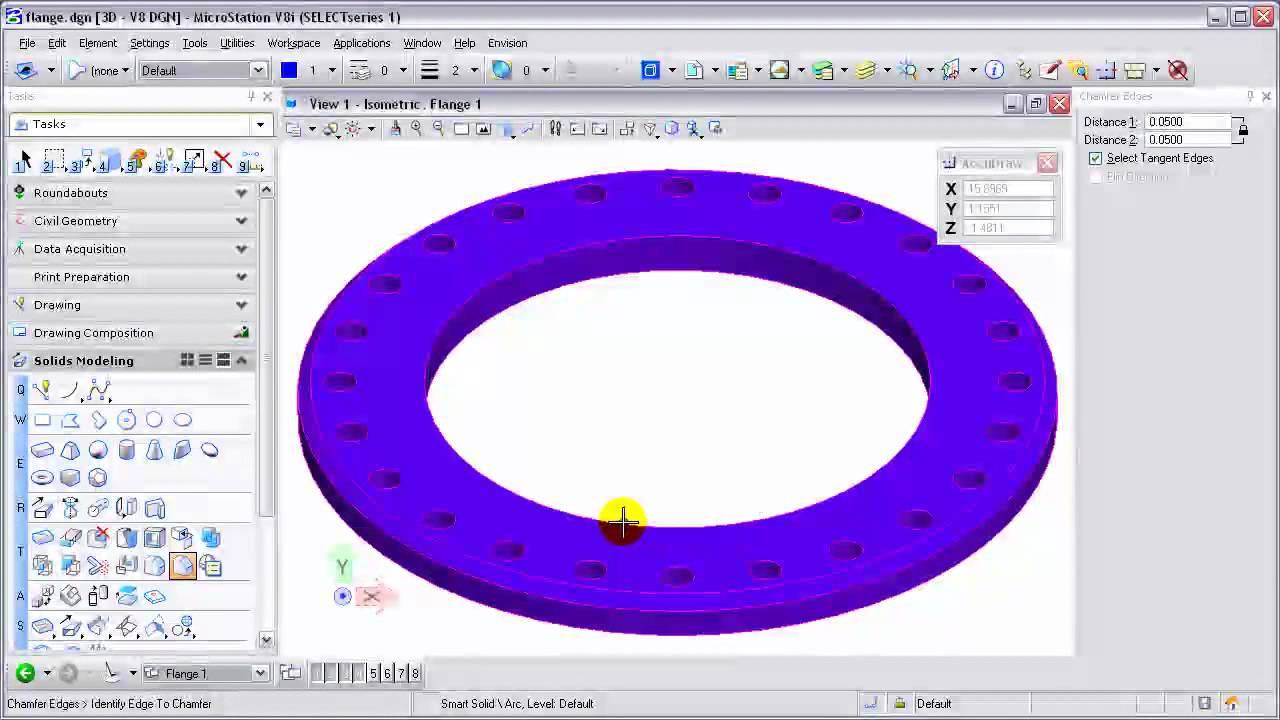Click the Zoom In magnifier in View 1
1280x720 pixels.
416,128
